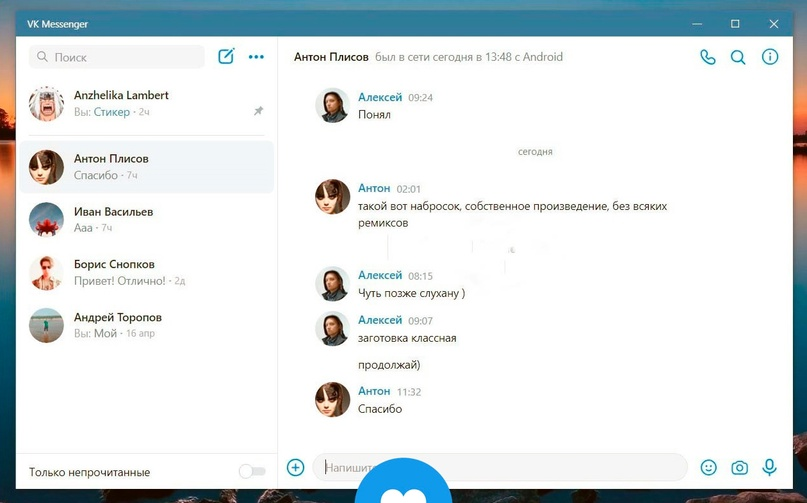Start a voice call with Антон Плисов
Viewport: 807px width, 503px height.
click(708, 57)
